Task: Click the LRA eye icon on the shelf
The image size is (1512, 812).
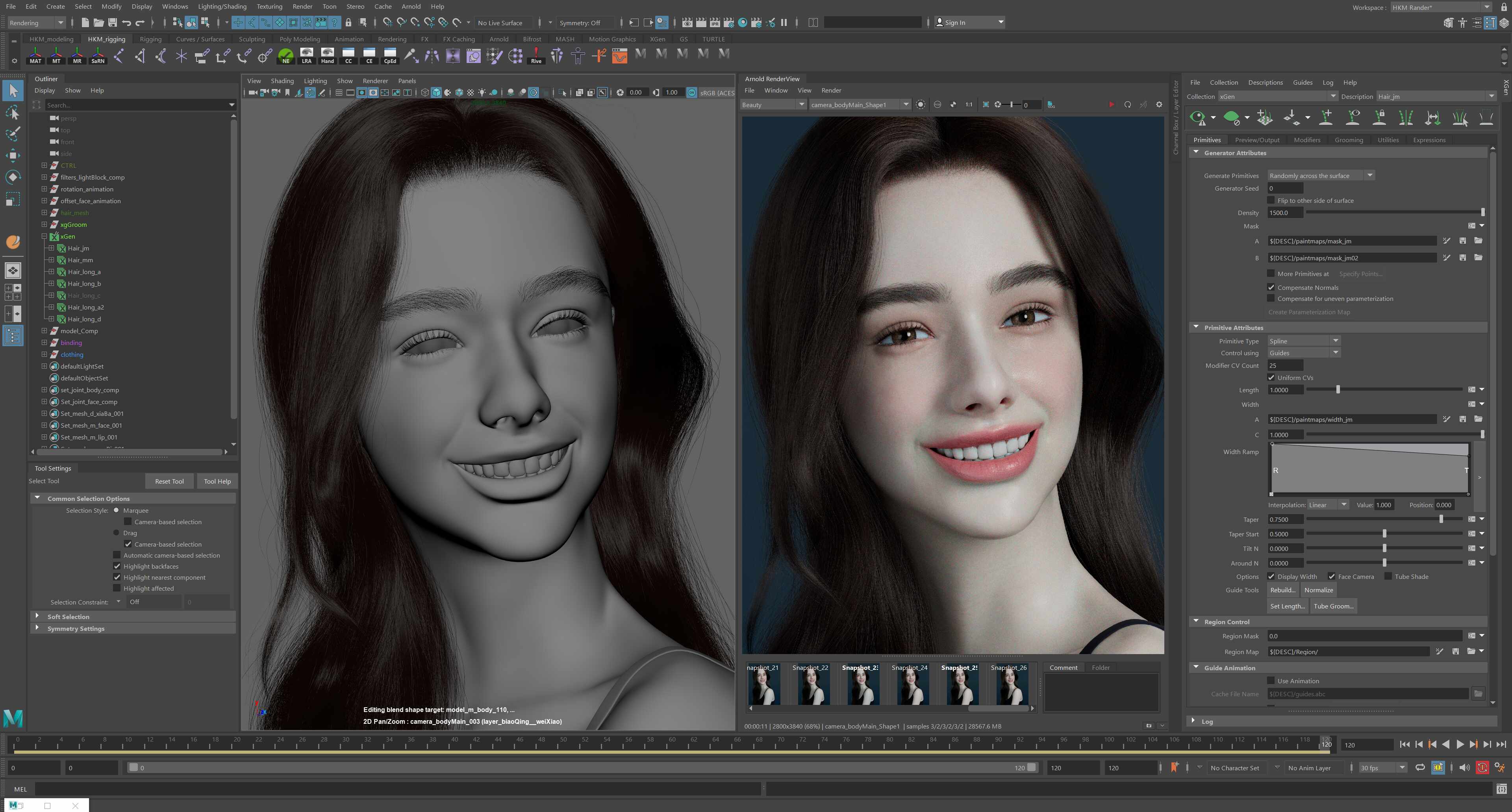Action: [x=306, y=56]
